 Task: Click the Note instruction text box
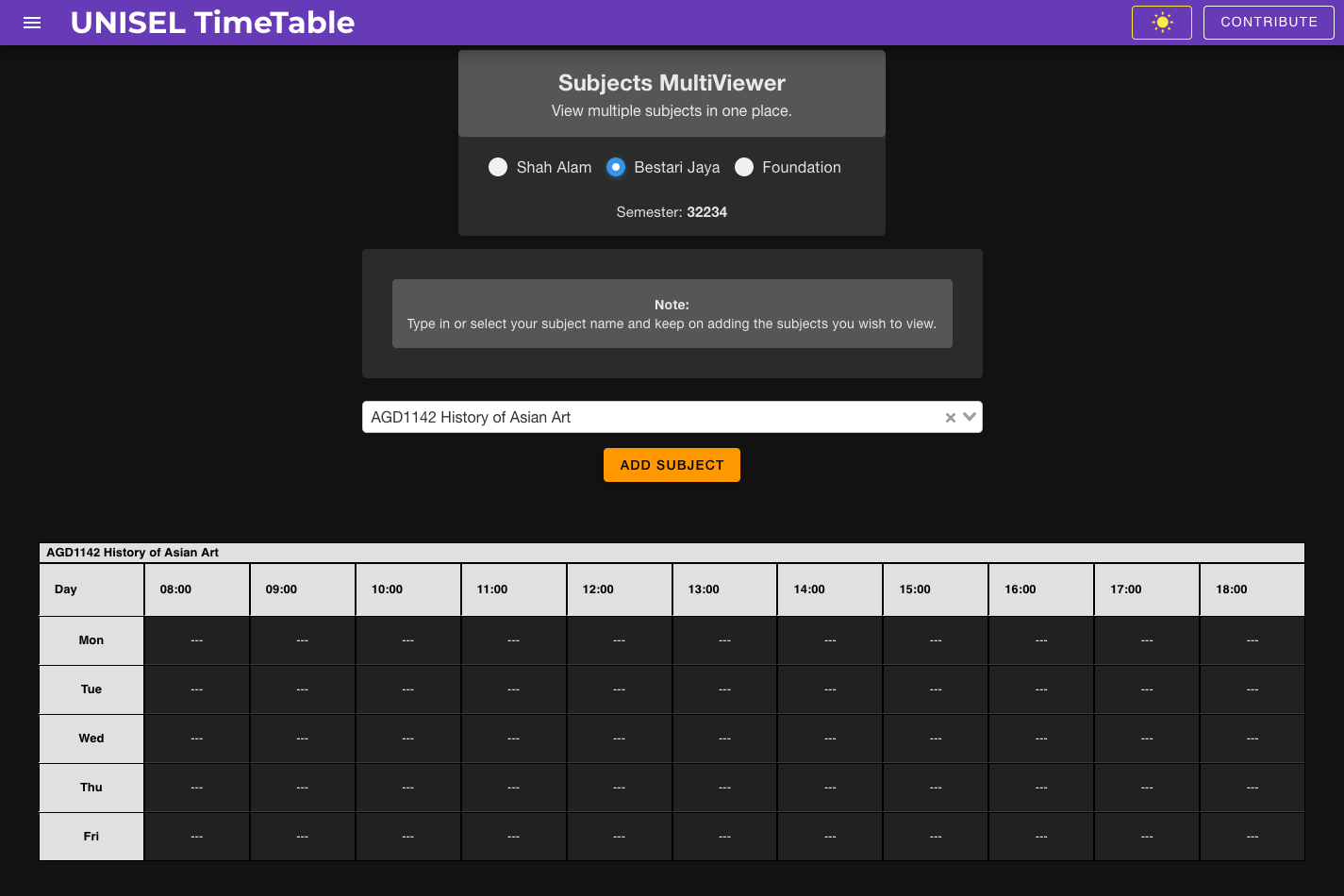coord(672,314)
